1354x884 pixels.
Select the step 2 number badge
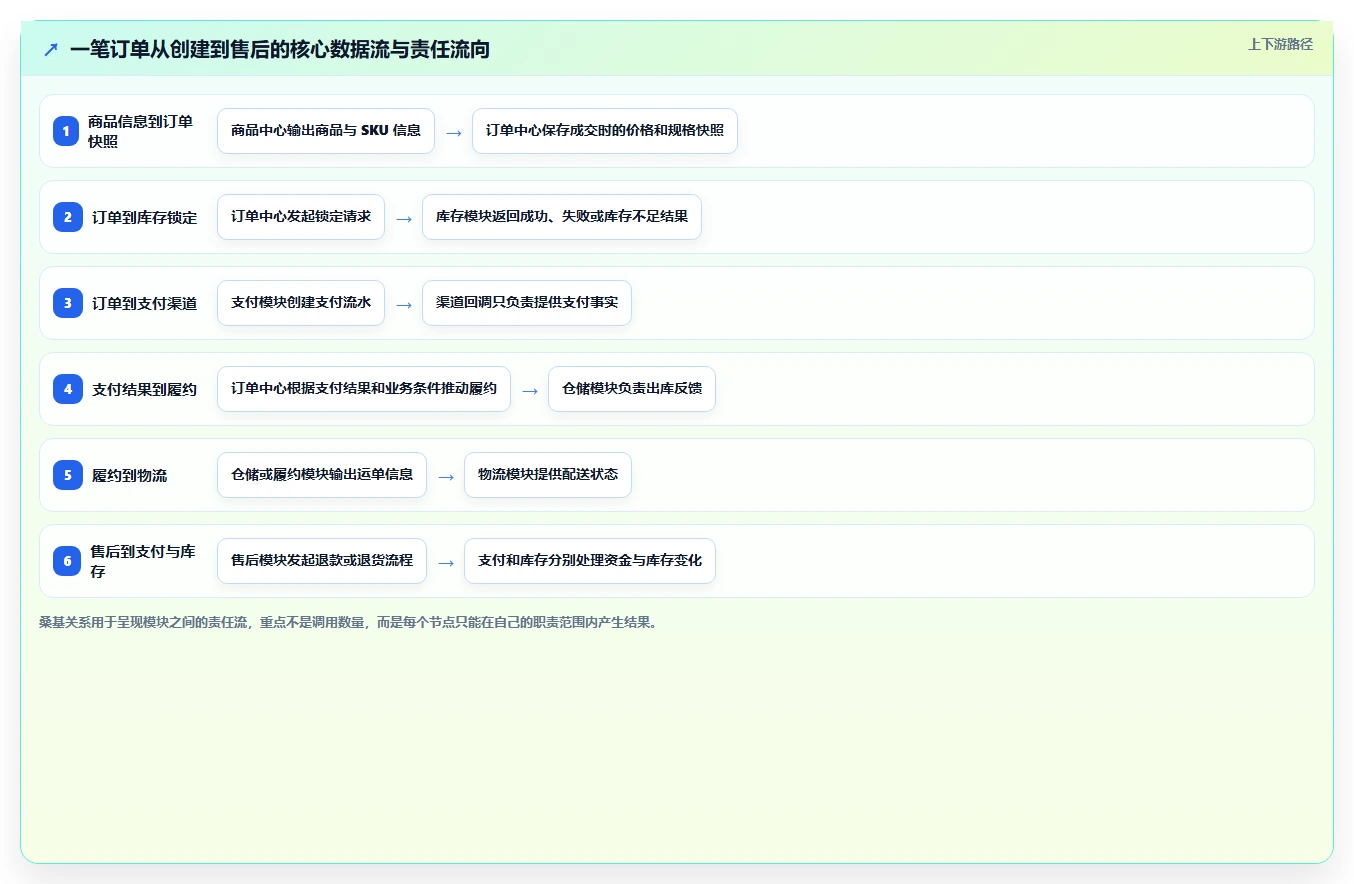68,217
